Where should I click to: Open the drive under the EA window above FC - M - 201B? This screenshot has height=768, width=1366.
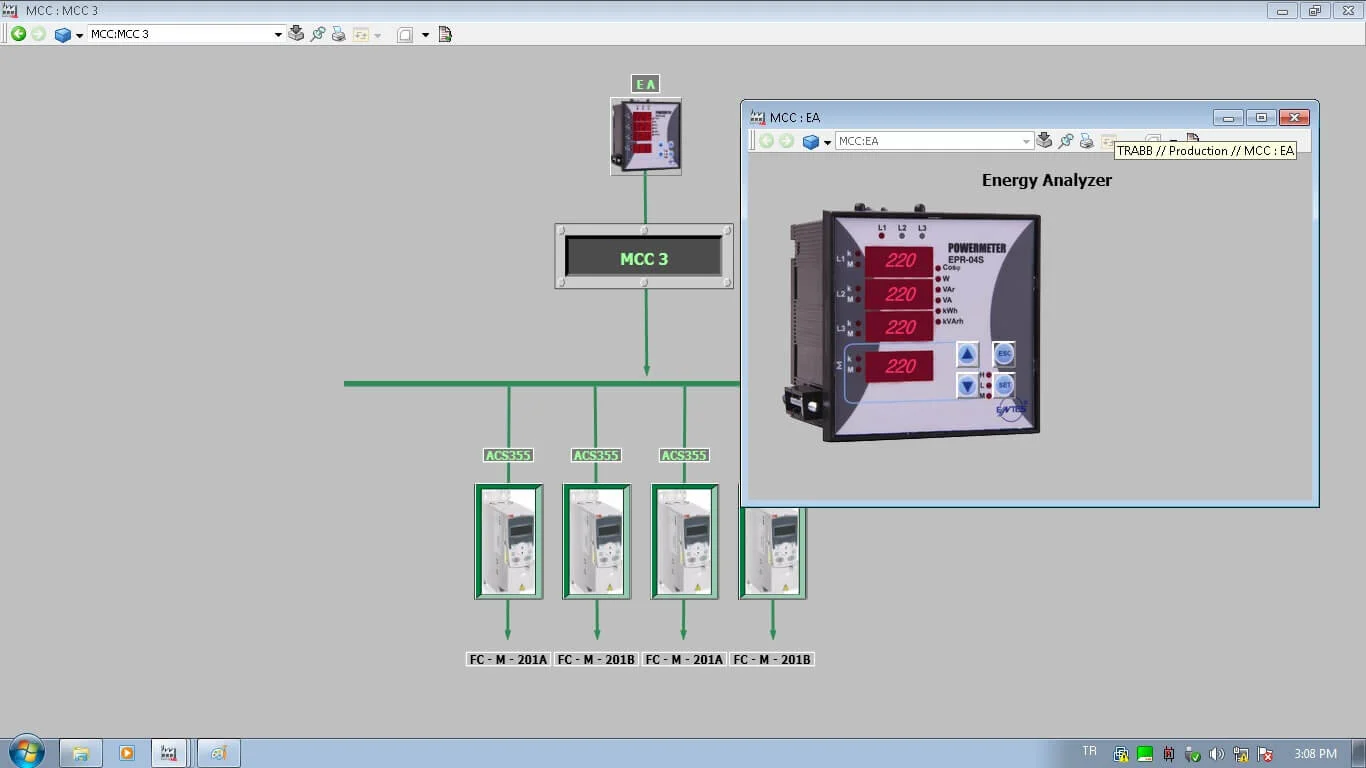[x=773, y=552]
